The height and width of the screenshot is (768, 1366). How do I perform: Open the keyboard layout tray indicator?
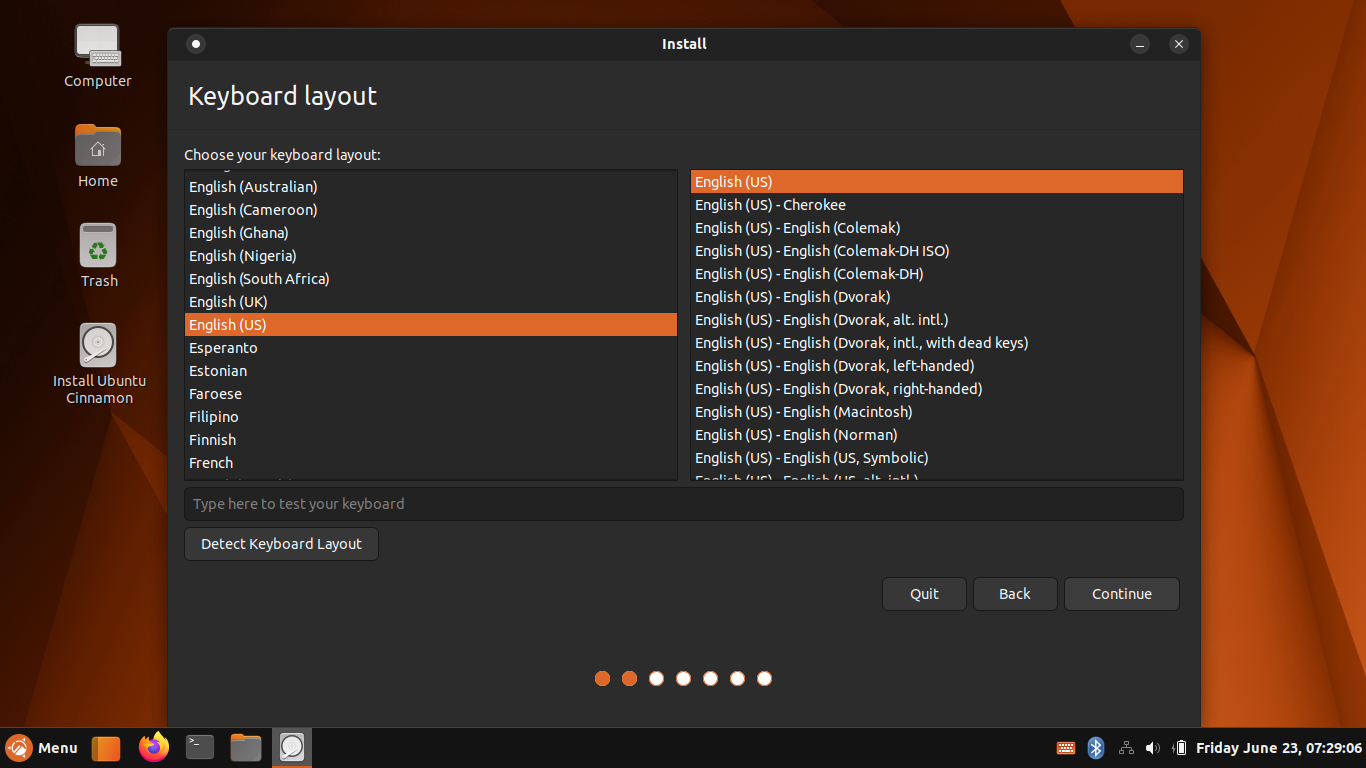(1066, 748)
